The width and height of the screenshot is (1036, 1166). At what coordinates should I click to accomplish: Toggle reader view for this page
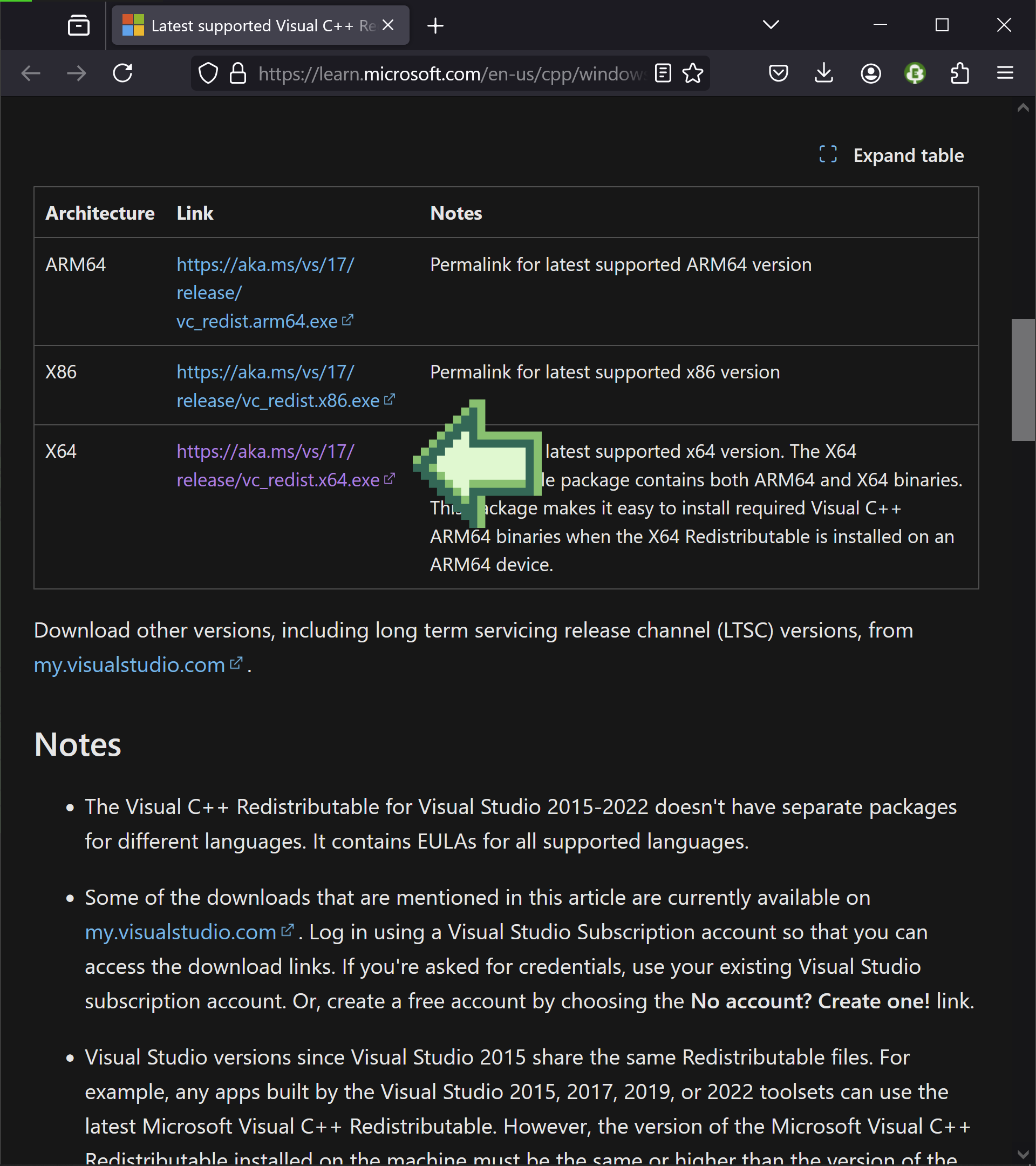[663, 73]
